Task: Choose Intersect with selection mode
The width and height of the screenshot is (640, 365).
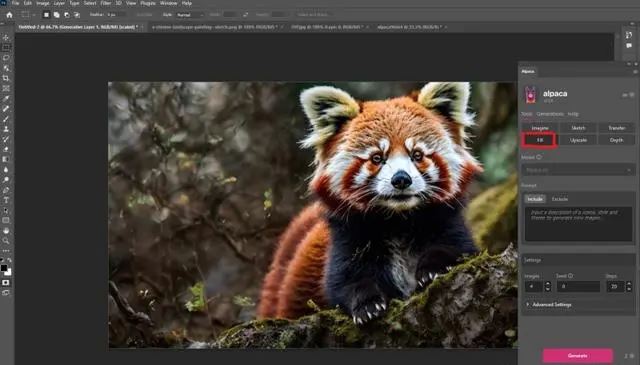Action: (77, 15)
